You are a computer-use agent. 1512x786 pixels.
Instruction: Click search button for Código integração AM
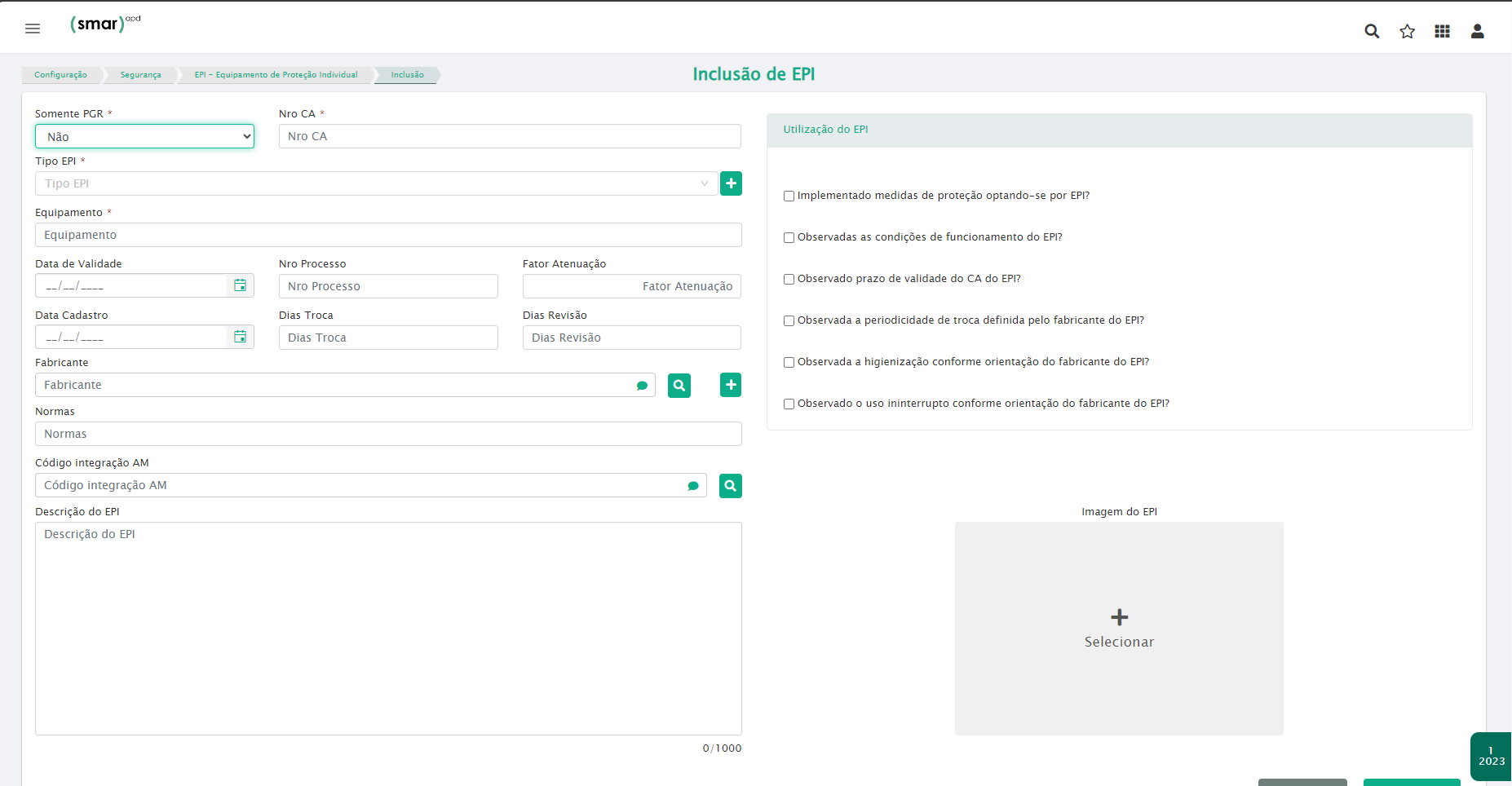730,486
